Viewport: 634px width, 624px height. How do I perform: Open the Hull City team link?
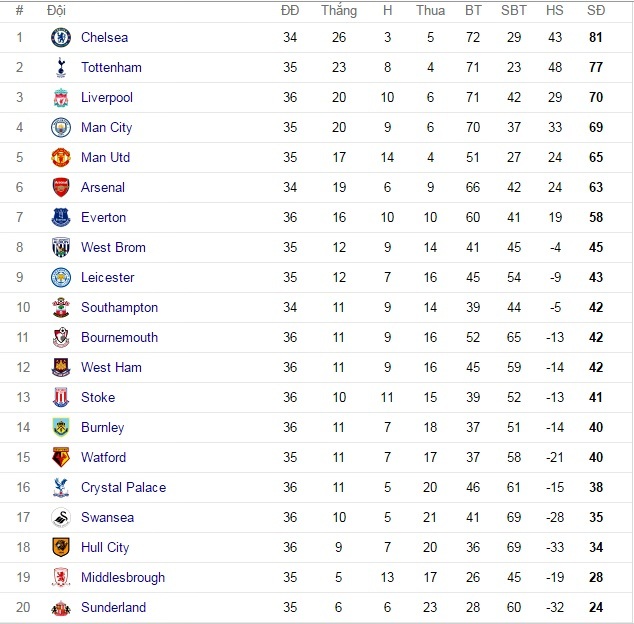point(105,548)
